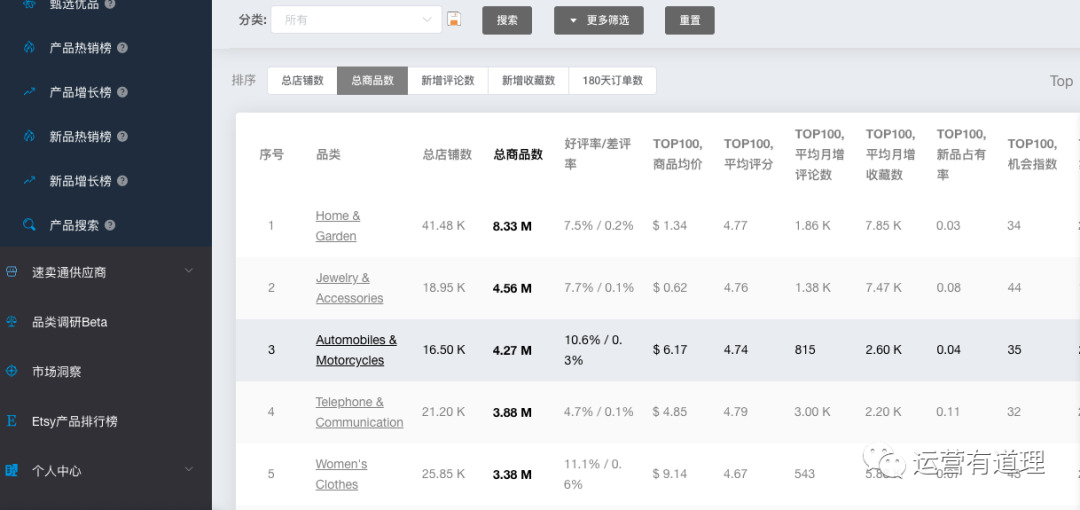Click the help icon after 新品增长榜

(122, 181)
